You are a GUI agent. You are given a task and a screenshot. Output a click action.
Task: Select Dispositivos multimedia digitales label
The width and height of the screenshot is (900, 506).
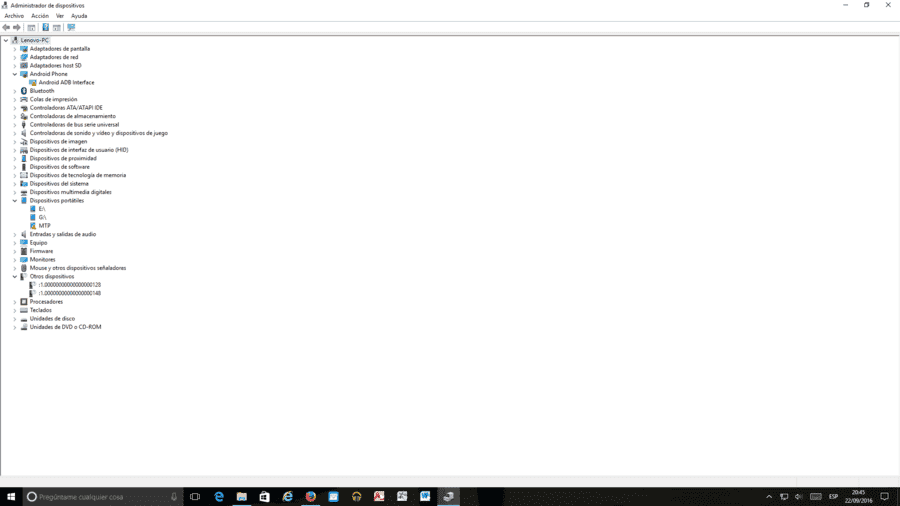click(x=71, y=192)
